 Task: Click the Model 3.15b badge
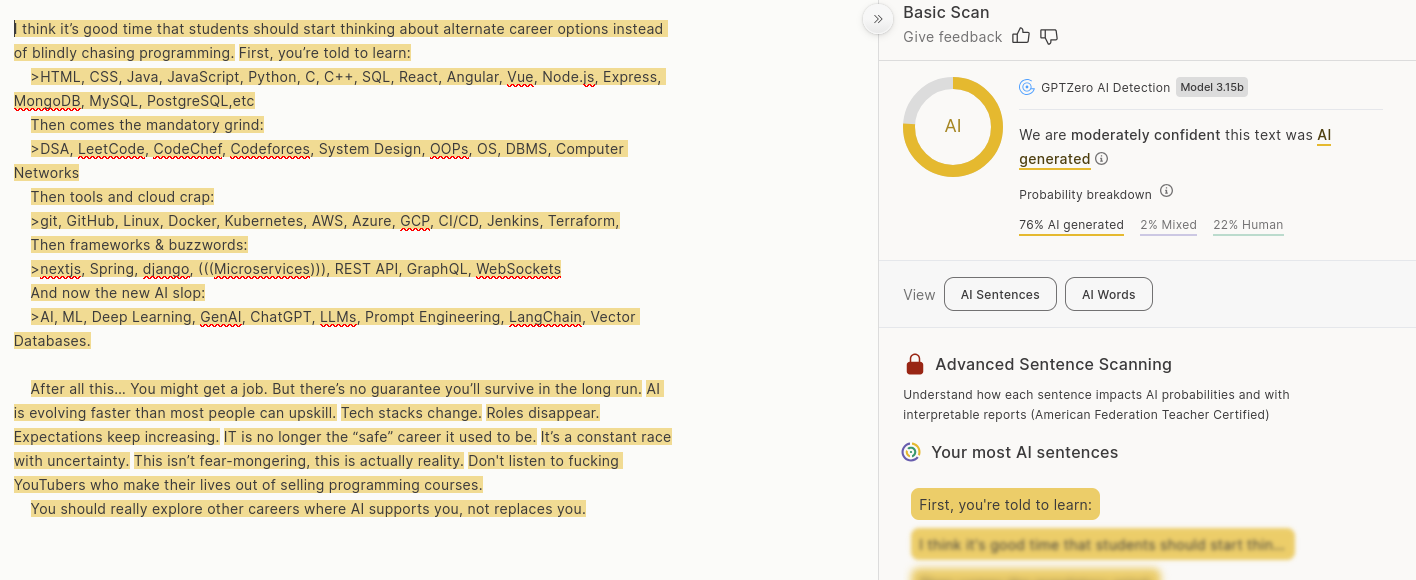(1212, 87)
